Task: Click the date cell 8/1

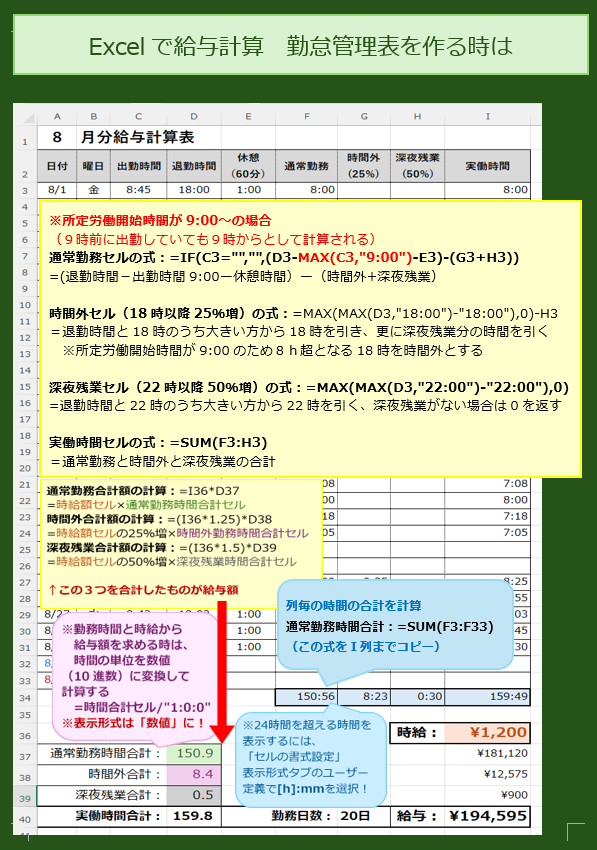Action: pyautogui.click(x=57, y=190)
